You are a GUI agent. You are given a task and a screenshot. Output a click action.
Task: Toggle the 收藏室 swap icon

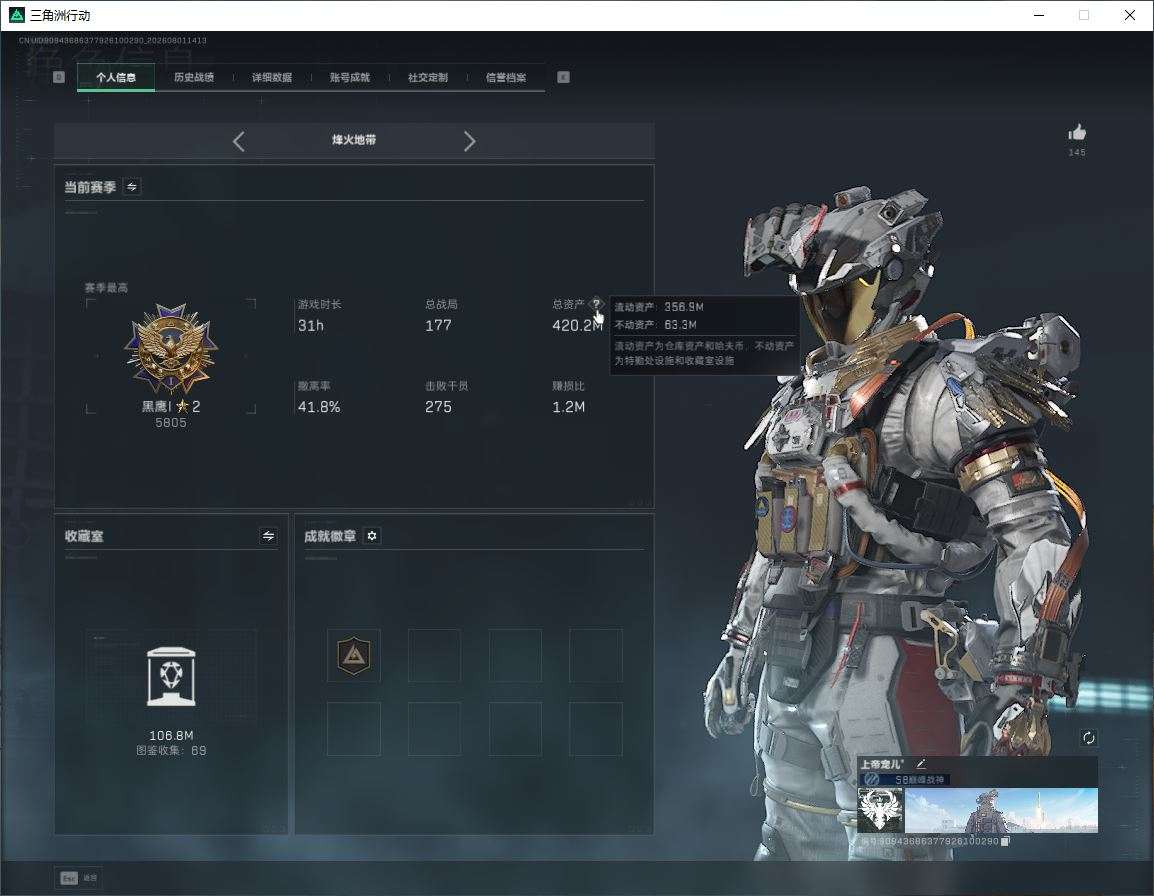[269, 536]
